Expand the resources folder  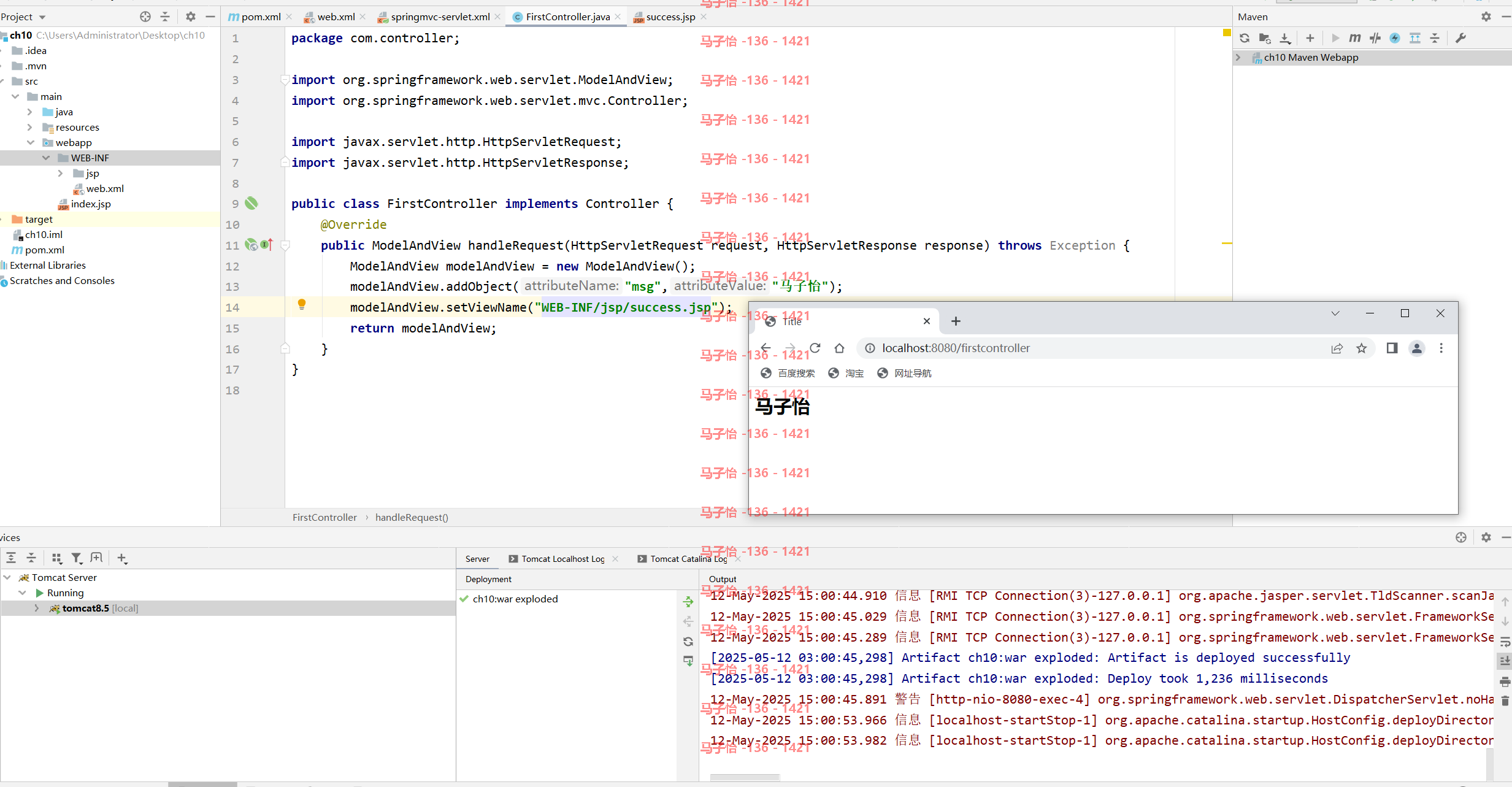coord(29,127)
